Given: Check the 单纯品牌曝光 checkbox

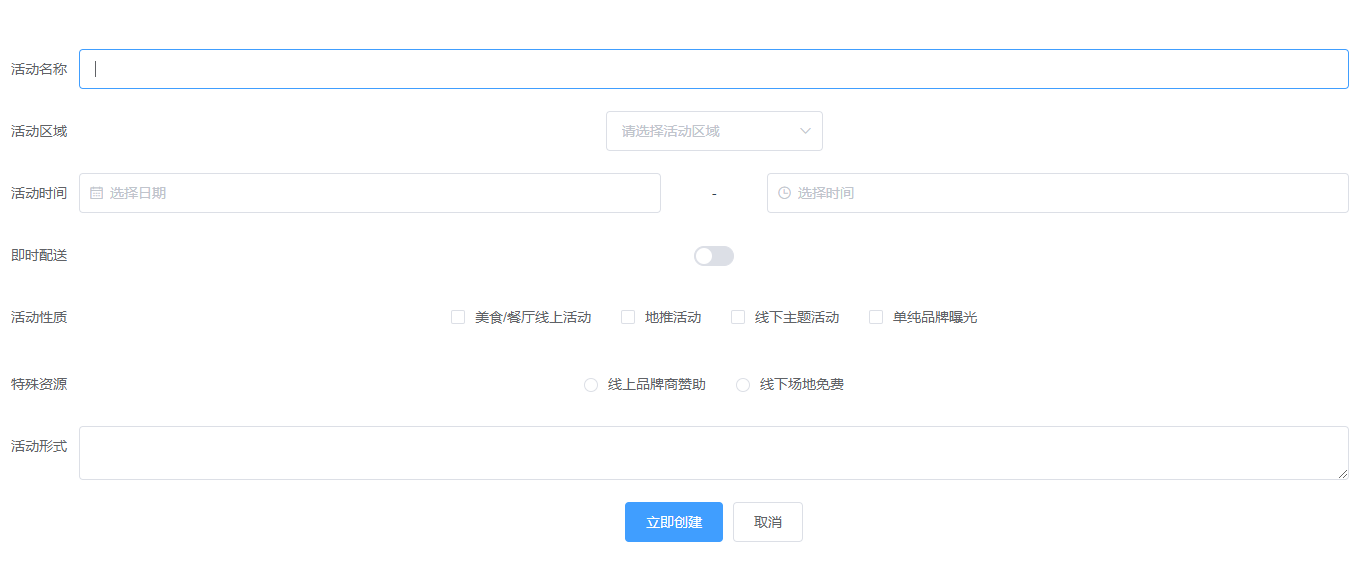Looking at the screenshot, I should click(876, 317).
